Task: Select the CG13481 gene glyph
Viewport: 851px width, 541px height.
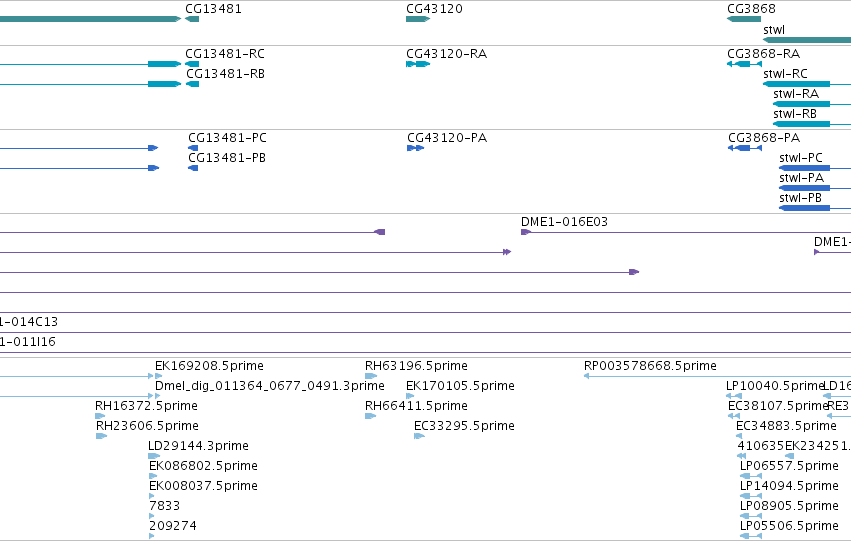Action: 192,19
